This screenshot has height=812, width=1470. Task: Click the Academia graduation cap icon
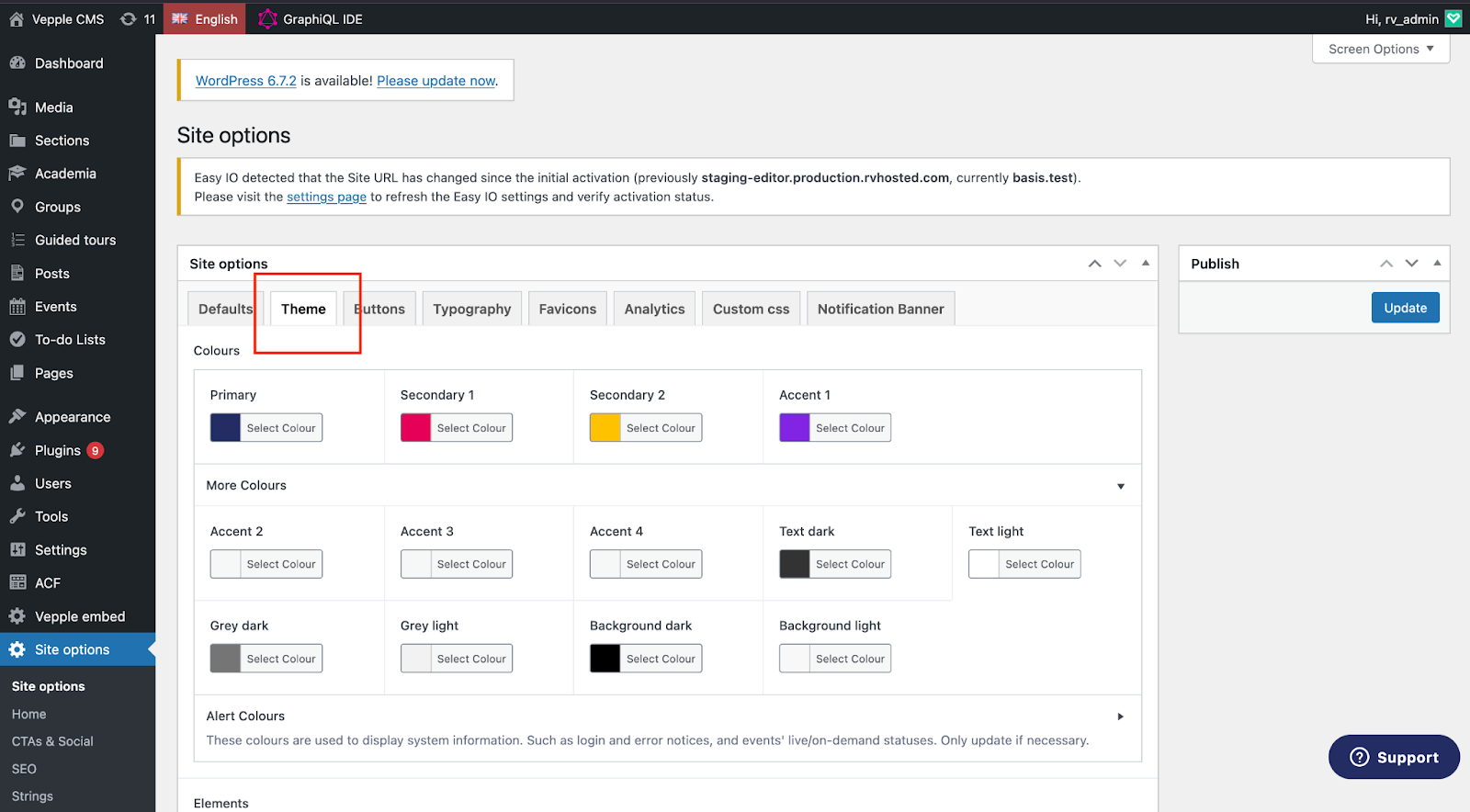(x=17, y=174)
